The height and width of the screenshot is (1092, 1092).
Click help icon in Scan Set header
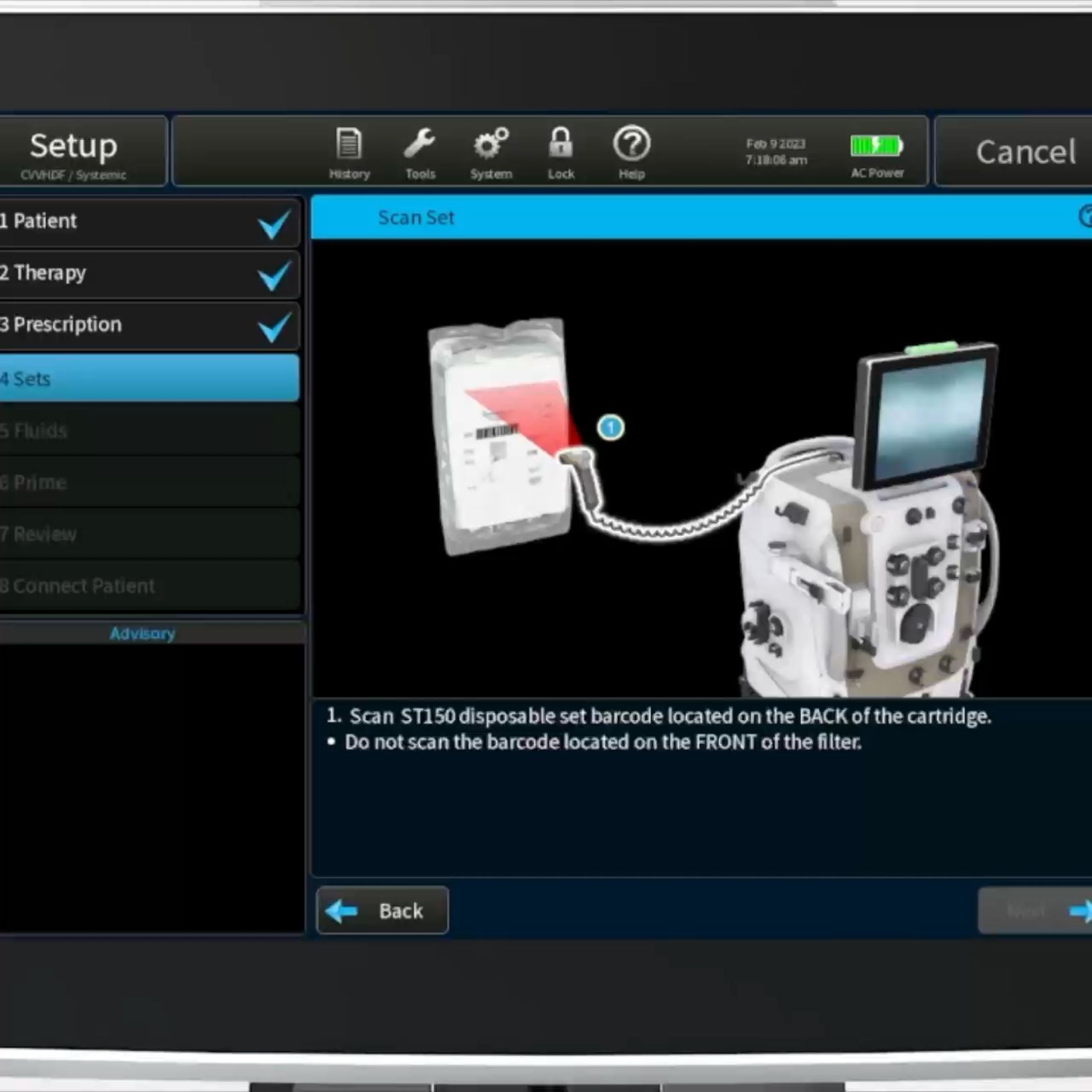(1085, 216)
